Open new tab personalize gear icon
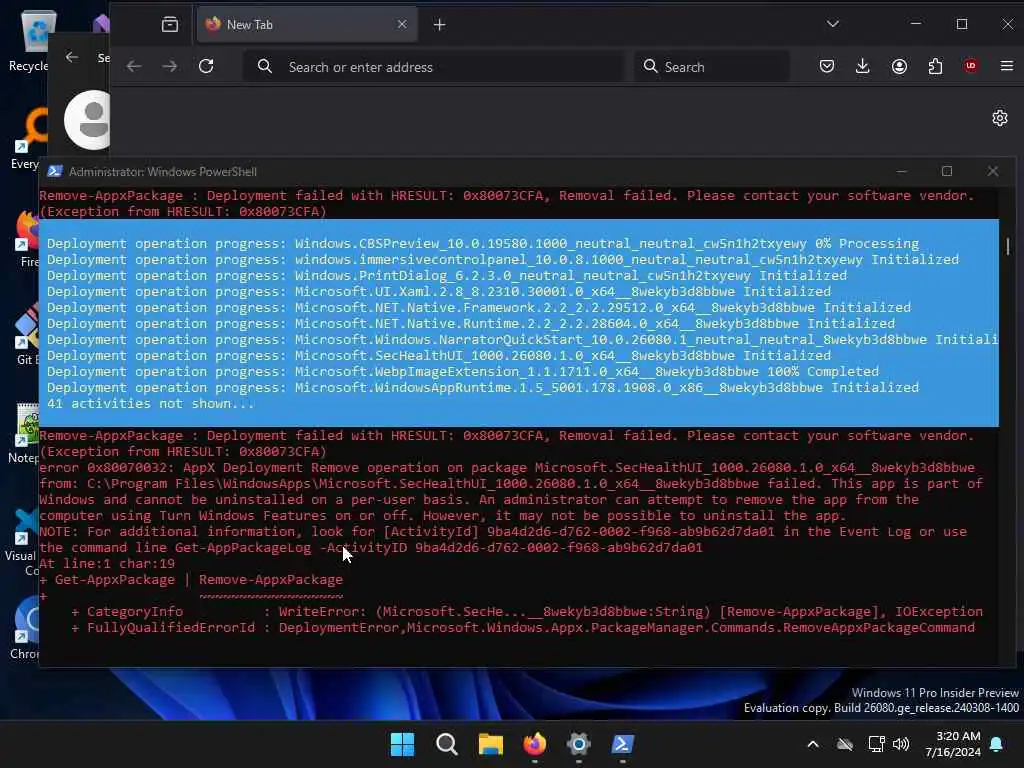 pos(1000,118)
